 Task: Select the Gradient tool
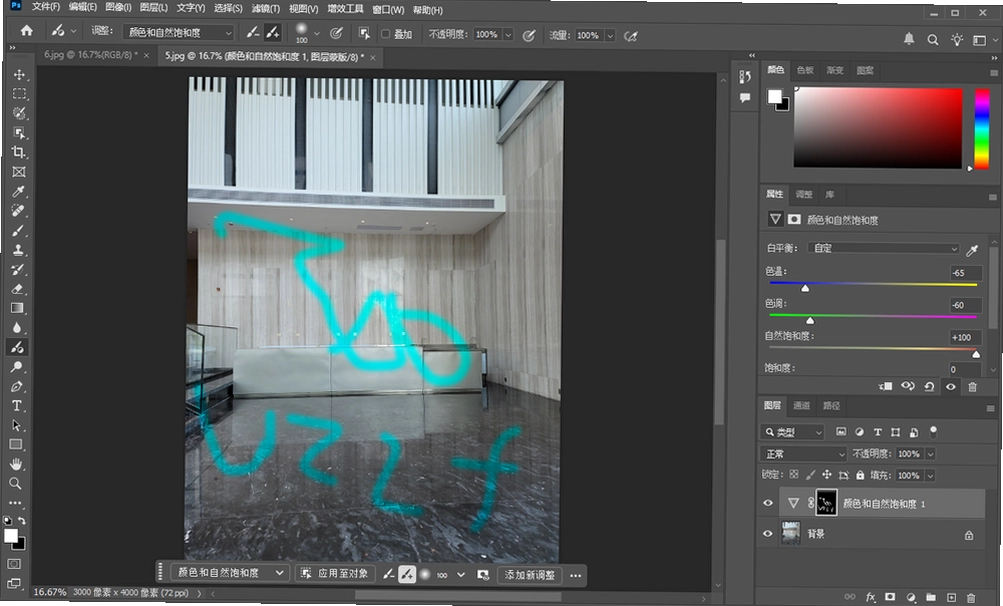(x=18, y=308)
